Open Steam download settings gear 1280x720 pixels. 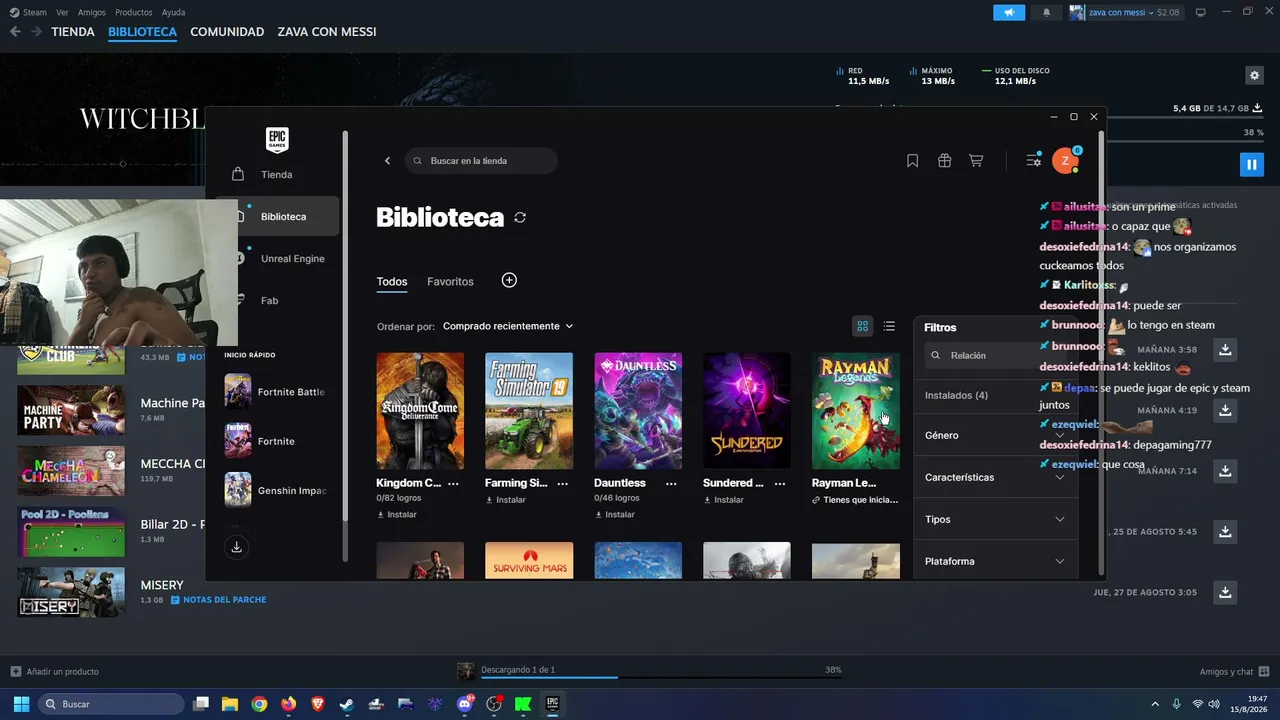pyautogui.click(x=1254, y=75)
